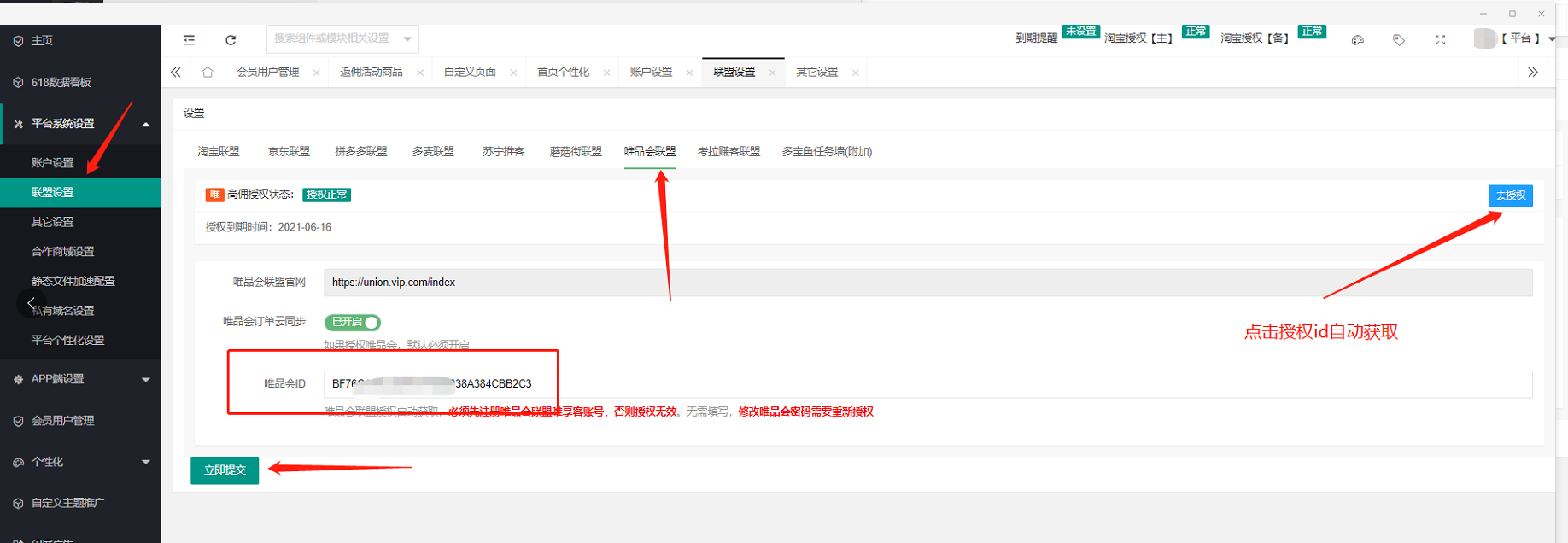Image resolution: width=1568 pixels, height=543 pixels.
Task: Click the 授权正常 status badge
Action: 327,195
